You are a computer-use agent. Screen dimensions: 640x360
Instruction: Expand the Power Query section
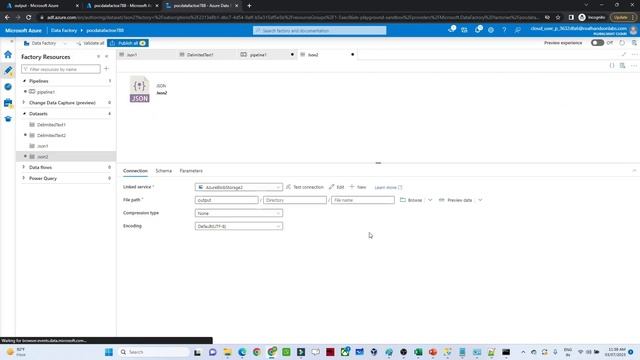click(24, 178)
